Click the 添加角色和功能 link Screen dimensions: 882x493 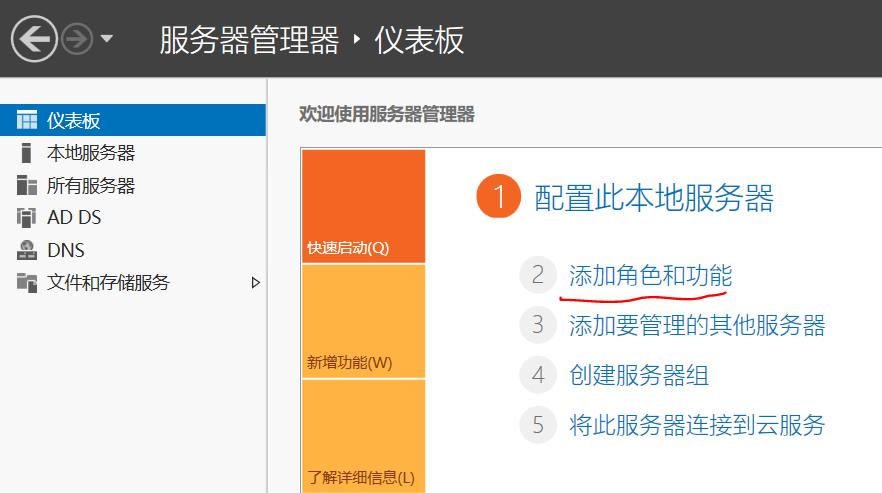(x=650, y=275)
